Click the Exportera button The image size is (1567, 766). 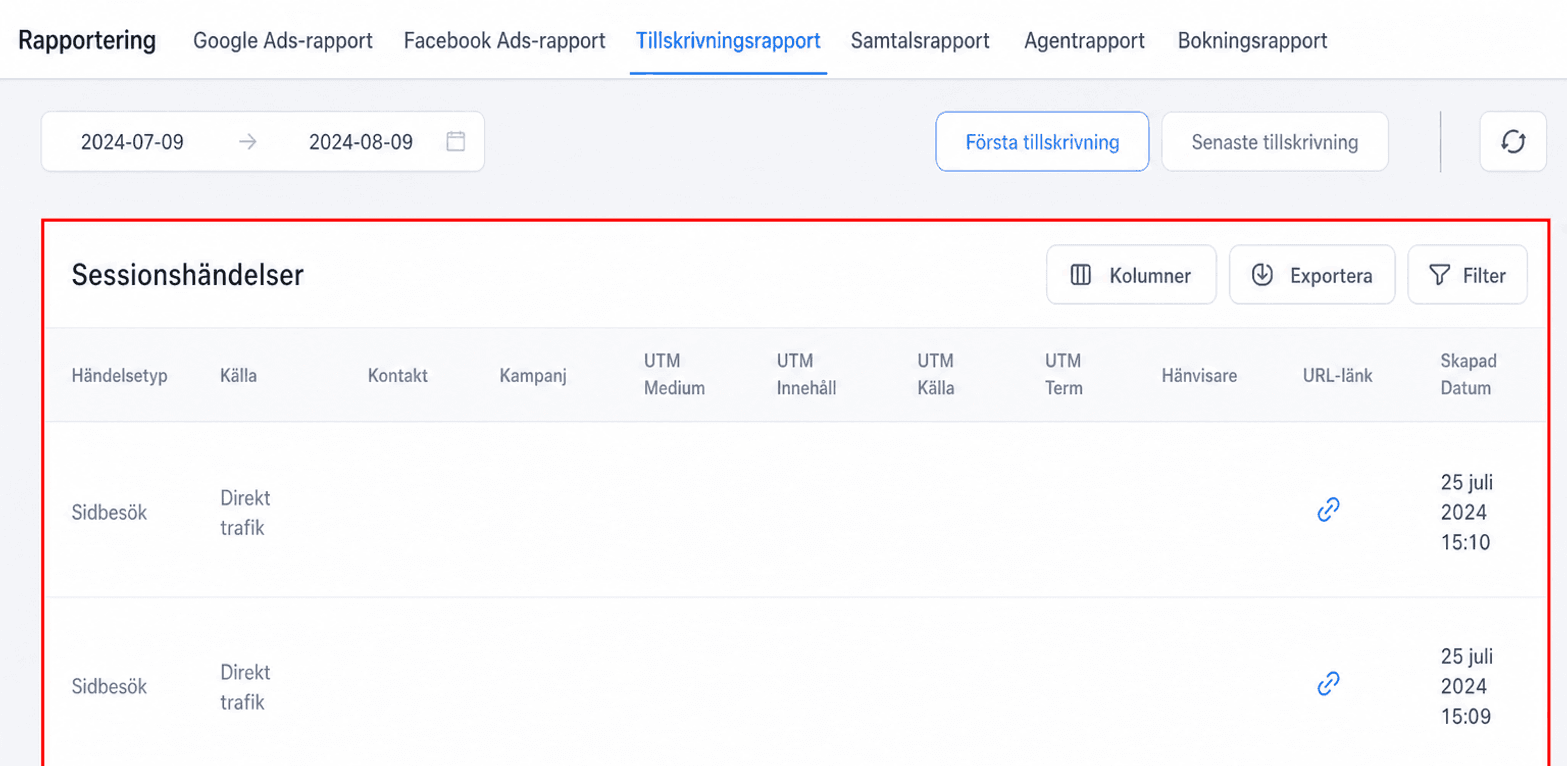coord(1312,275)
